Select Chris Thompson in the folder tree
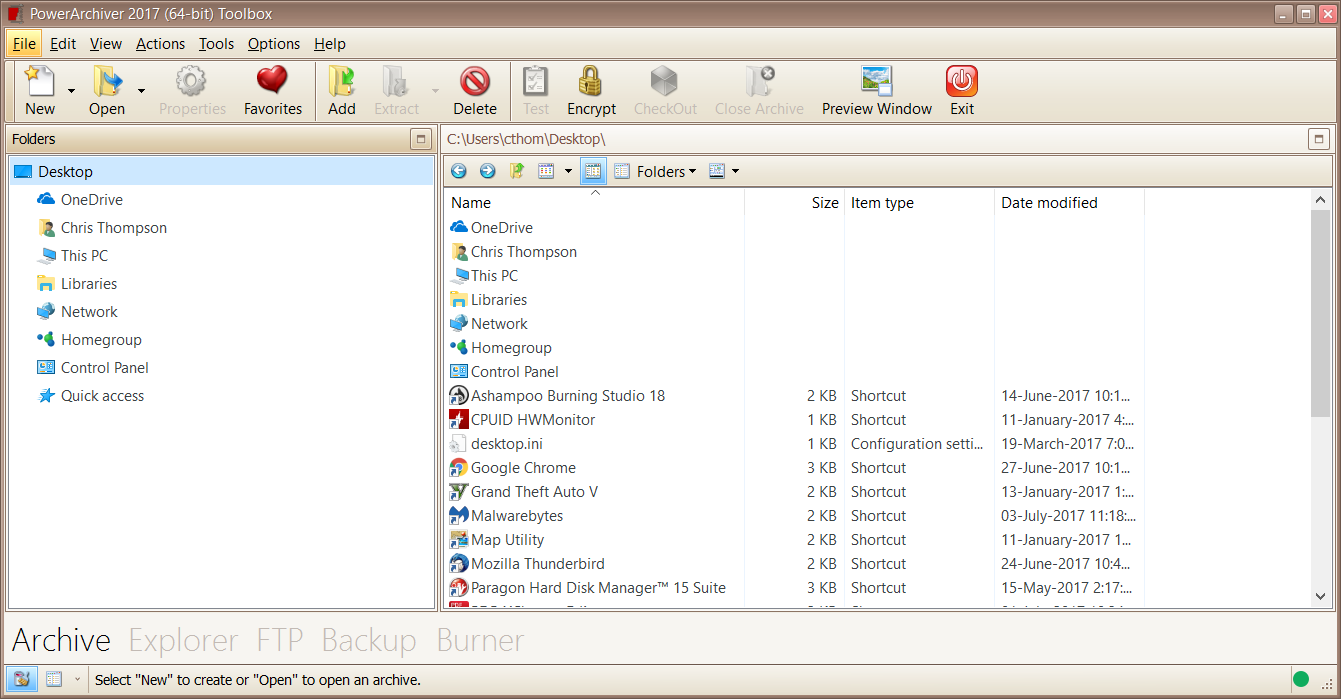This screenshot has height=699, width=1341. point(113,228)
